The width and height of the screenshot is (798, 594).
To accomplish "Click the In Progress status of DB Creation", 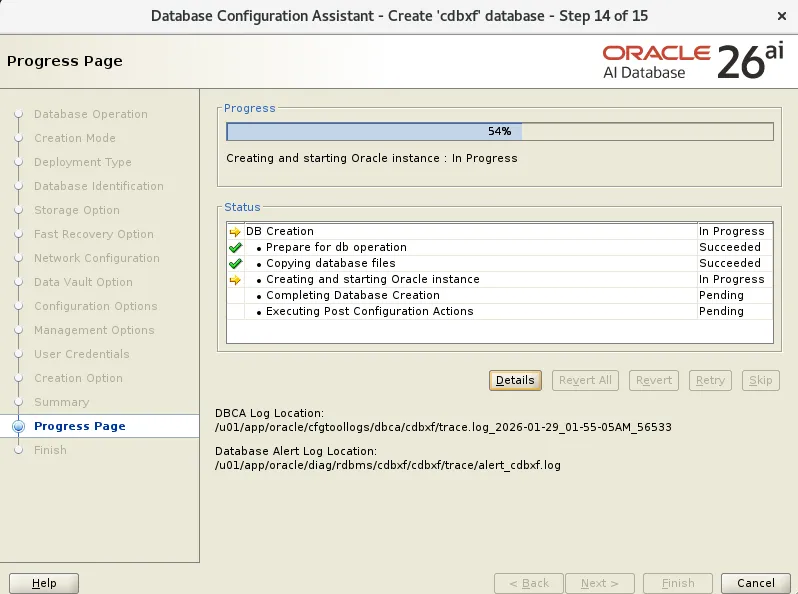I will [x=731, y=231].
